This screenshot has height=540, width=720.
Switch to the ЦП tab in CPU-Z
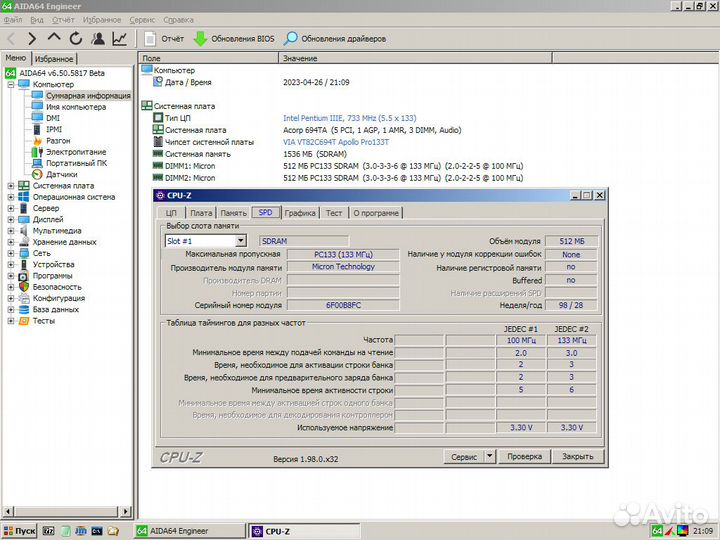[x=171, y=213]
